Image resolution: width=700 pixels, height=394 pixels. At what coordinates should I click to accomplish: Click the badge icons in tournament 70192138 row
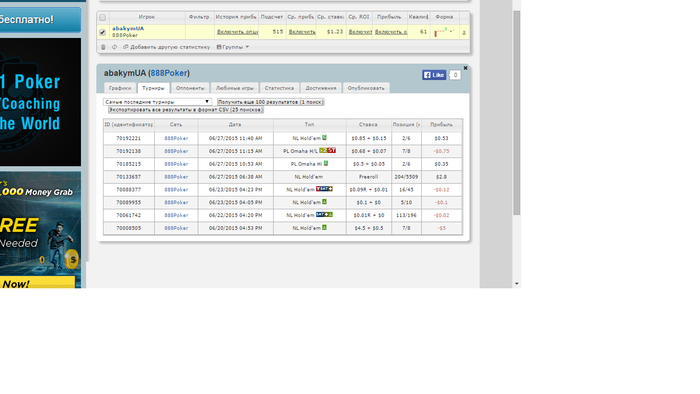coord(327,151)
